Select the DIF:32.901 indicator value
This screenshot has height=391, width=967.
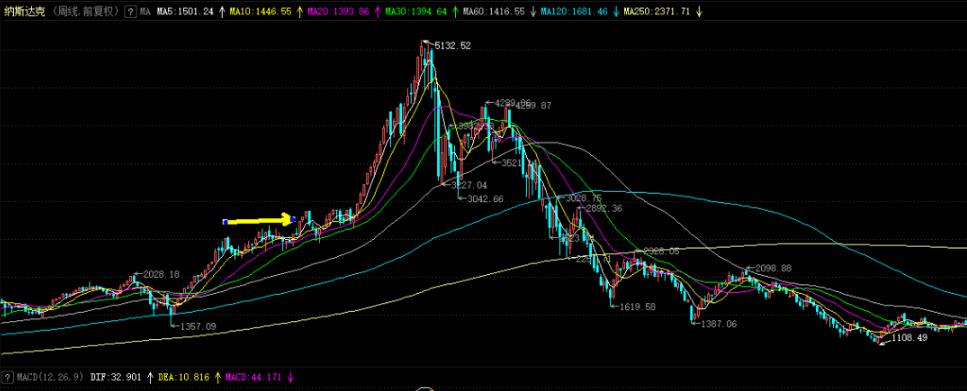[x=115, y=376]
